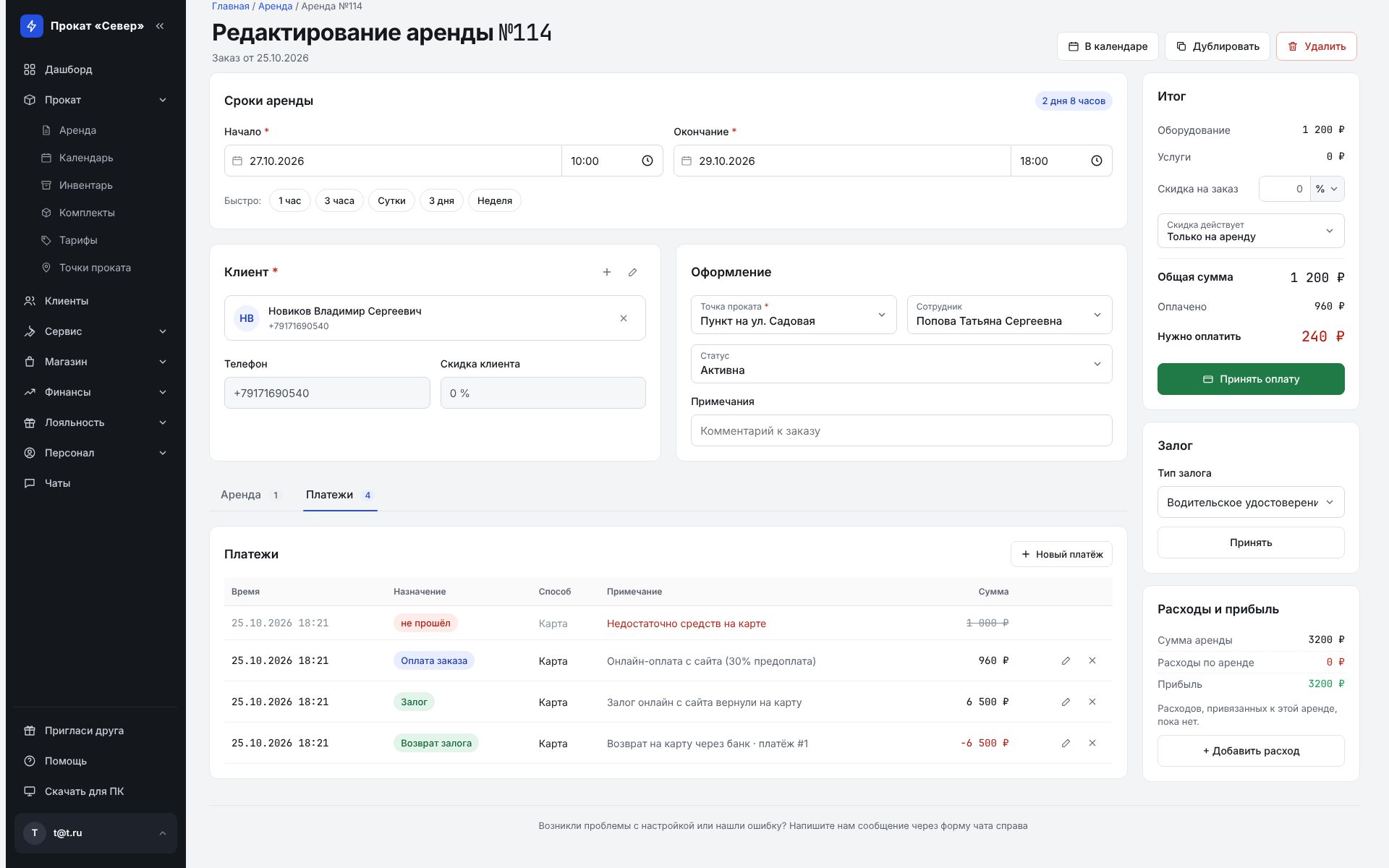Image resolution: width=1389 pixels, height=868 pixels.
Task: Collapse the Прокат sidebar section
Action: tap(95, 100)
